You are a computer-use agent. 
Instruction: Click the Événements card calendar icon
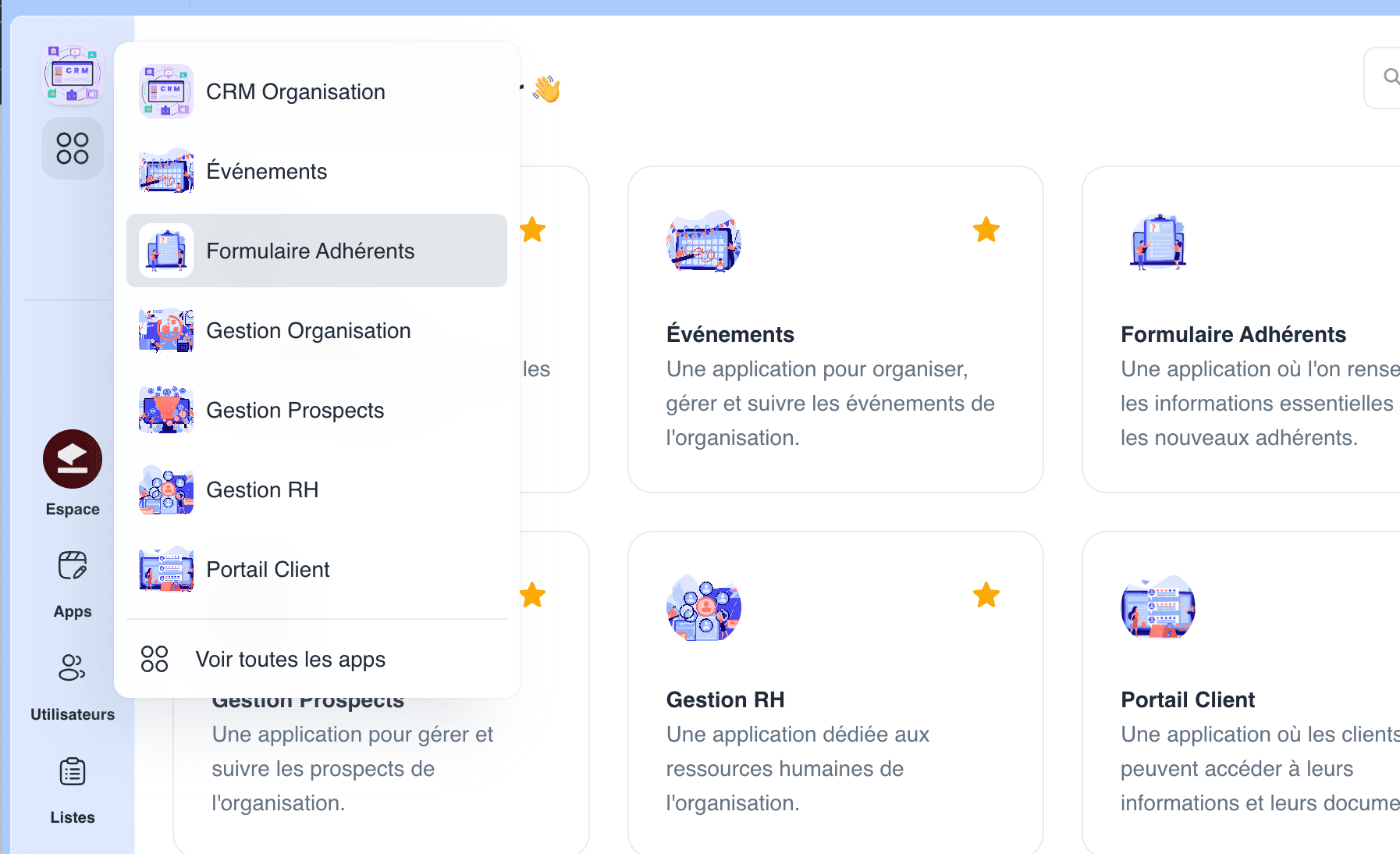[703, 242]
